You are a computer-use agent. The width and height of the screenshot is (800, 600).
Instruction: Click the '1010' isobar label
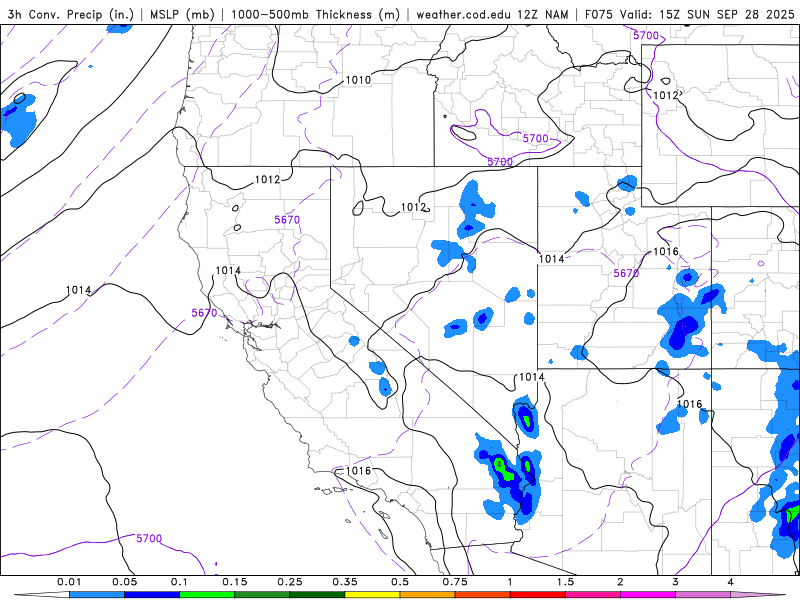point(358,80)
